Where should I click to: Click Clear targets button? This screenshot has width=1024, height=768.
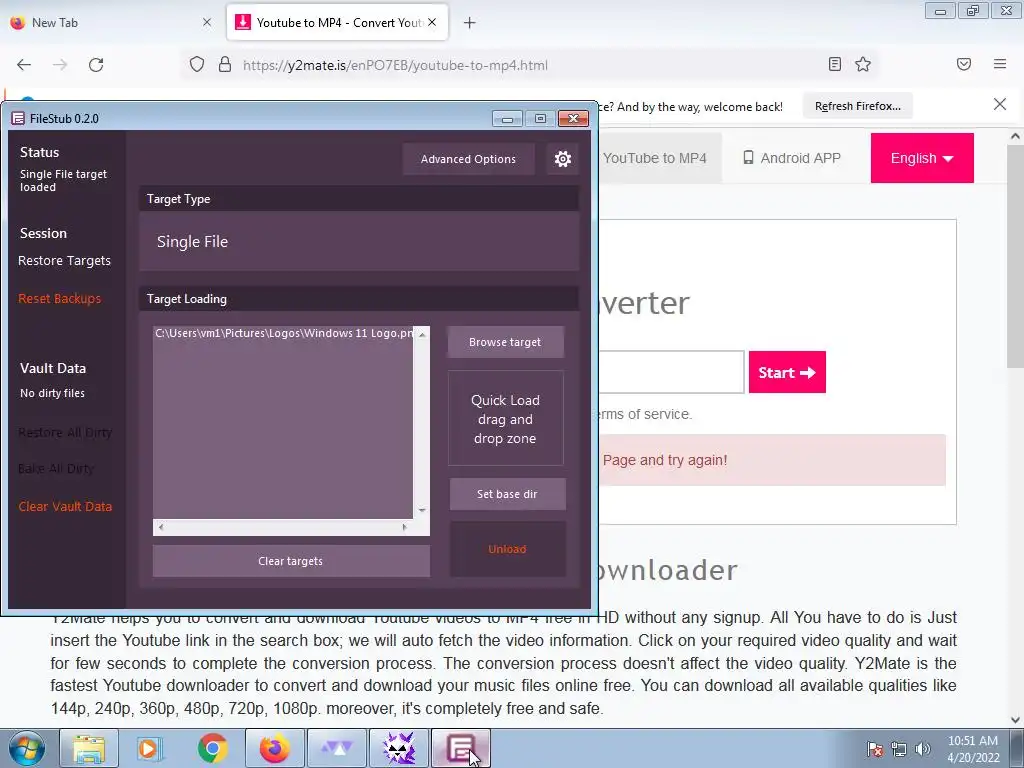pos(291,561)
